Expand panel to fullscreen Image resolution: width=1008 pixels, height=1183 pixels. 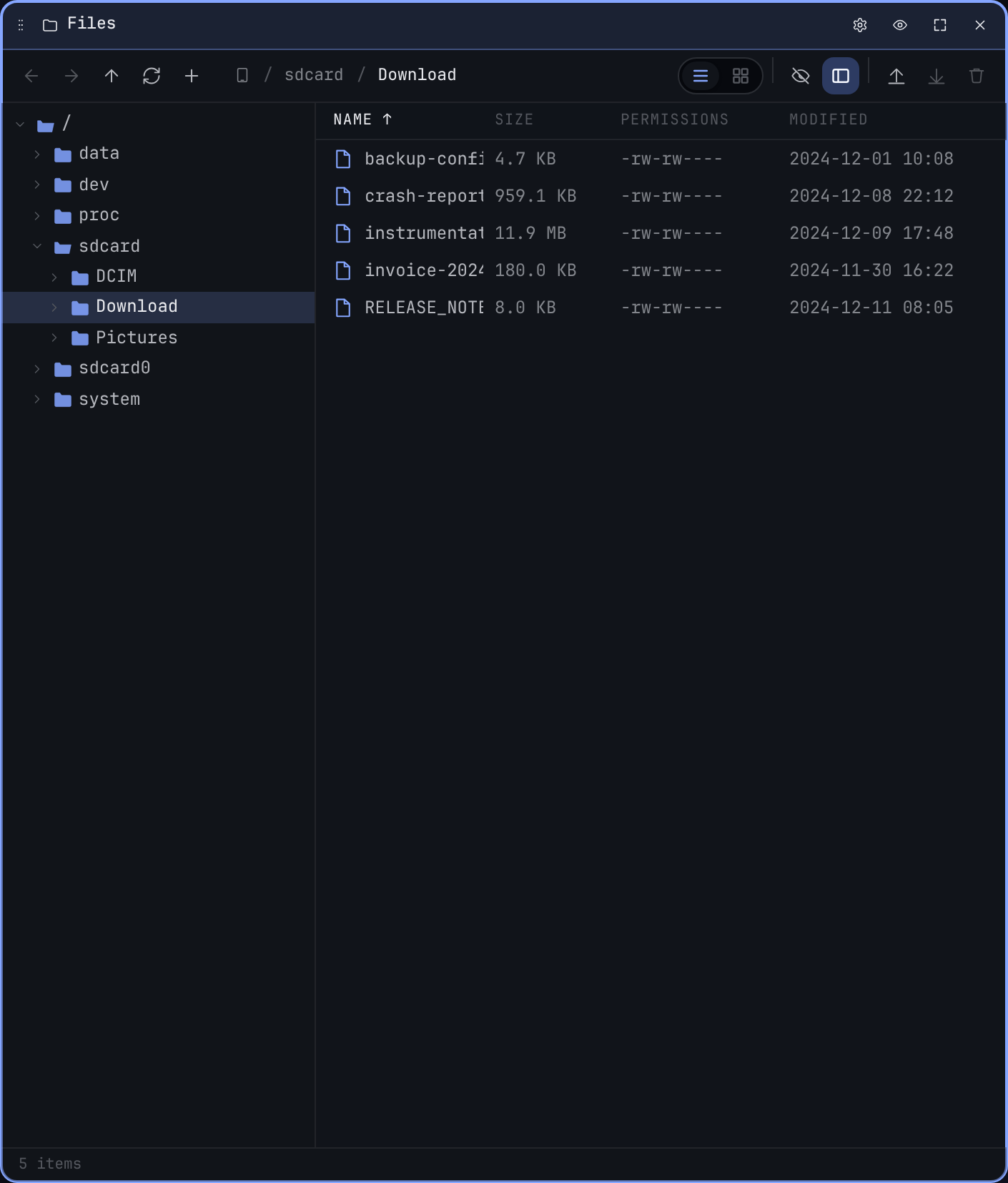[940, 25]
